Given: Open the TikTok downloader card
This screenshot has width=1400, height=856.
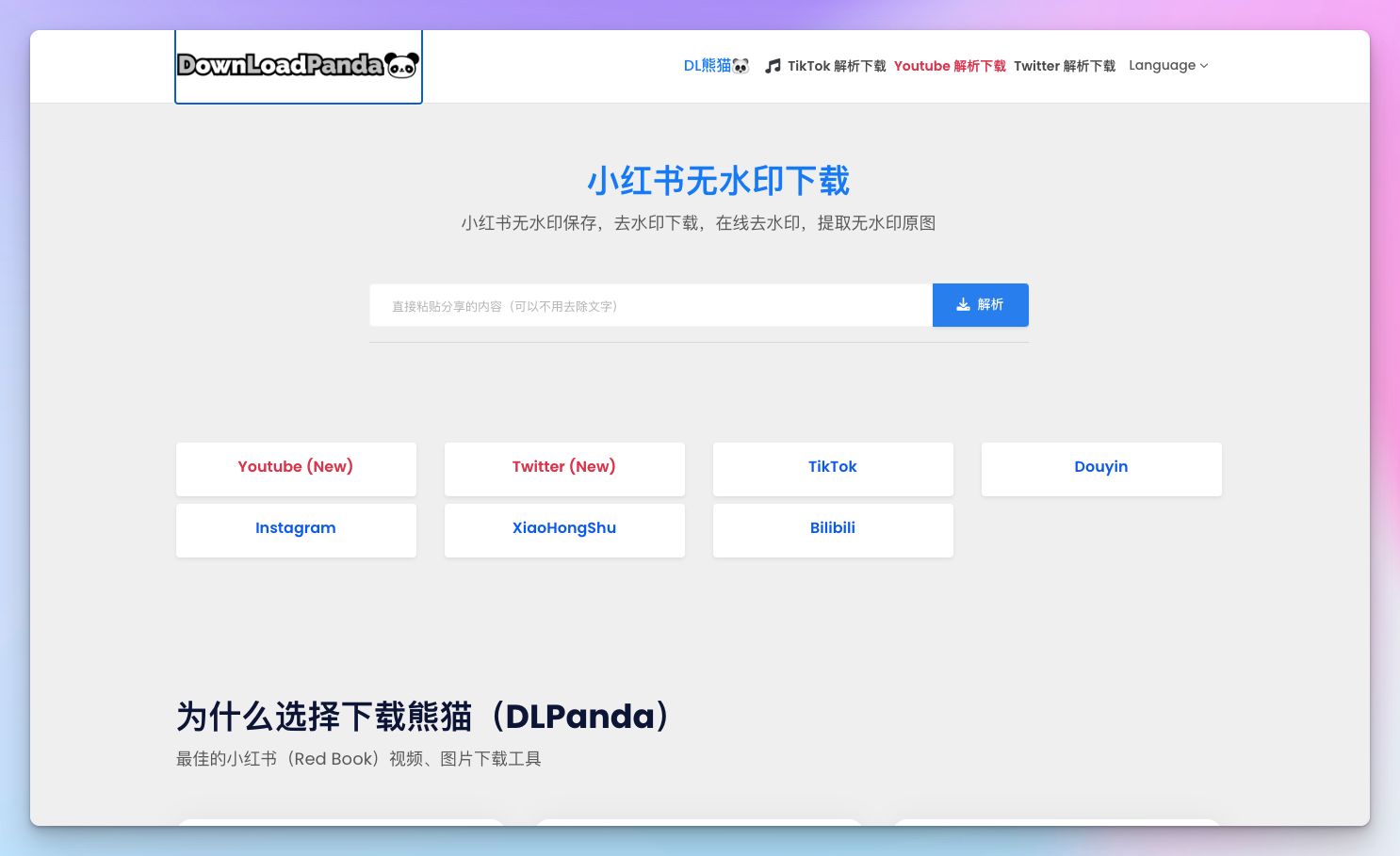Looking at the screenshot, I should pos(833,468).
